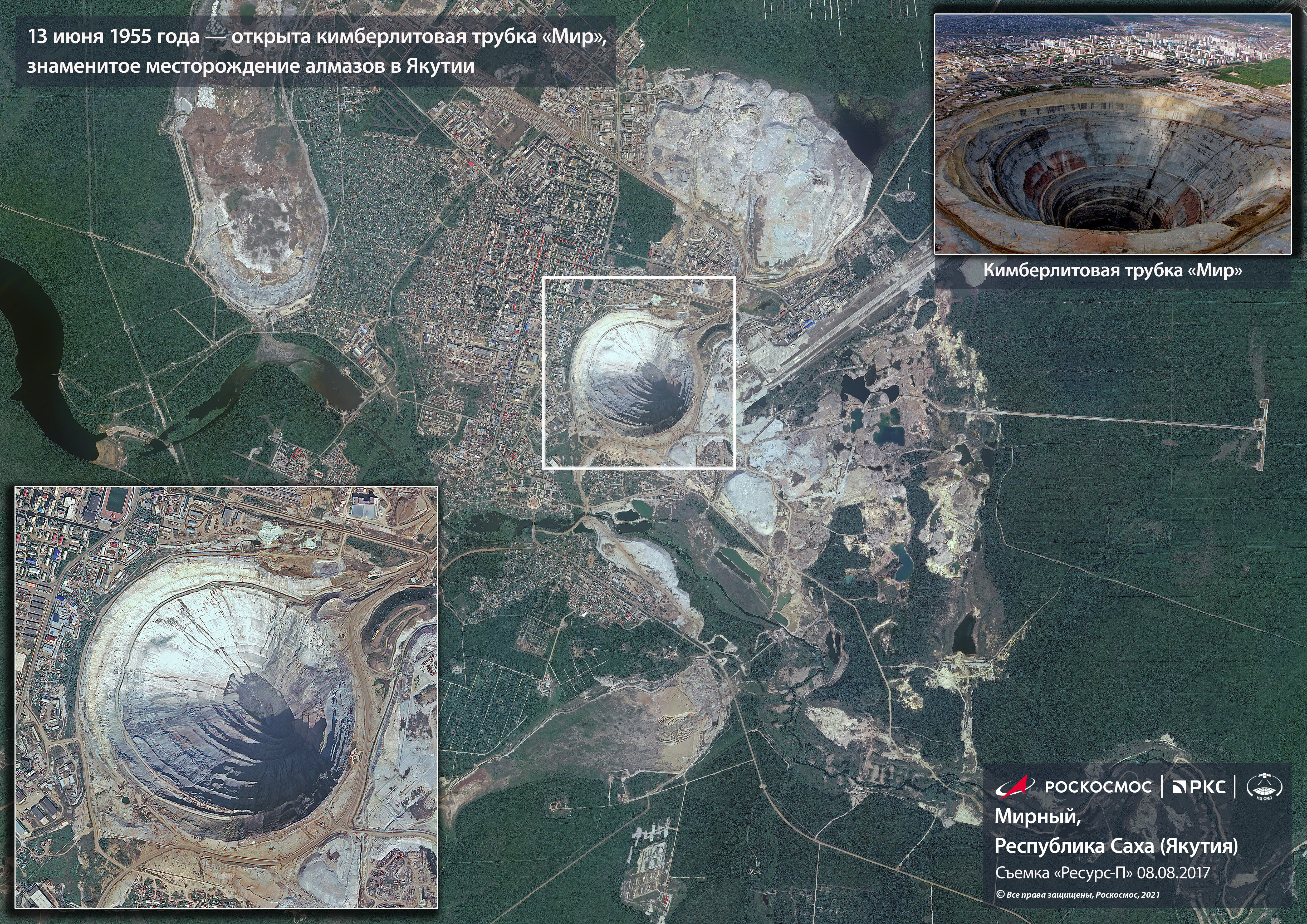
Task: Click the caption 'Кимберлитовая трубка «Мир»'
Action: click(1112, 271)
